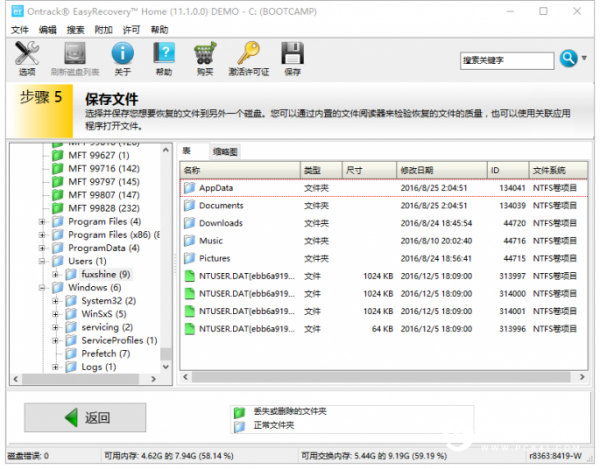Click the Pictures folder icon
600x469 pixels.
click(x=189, y=258)
